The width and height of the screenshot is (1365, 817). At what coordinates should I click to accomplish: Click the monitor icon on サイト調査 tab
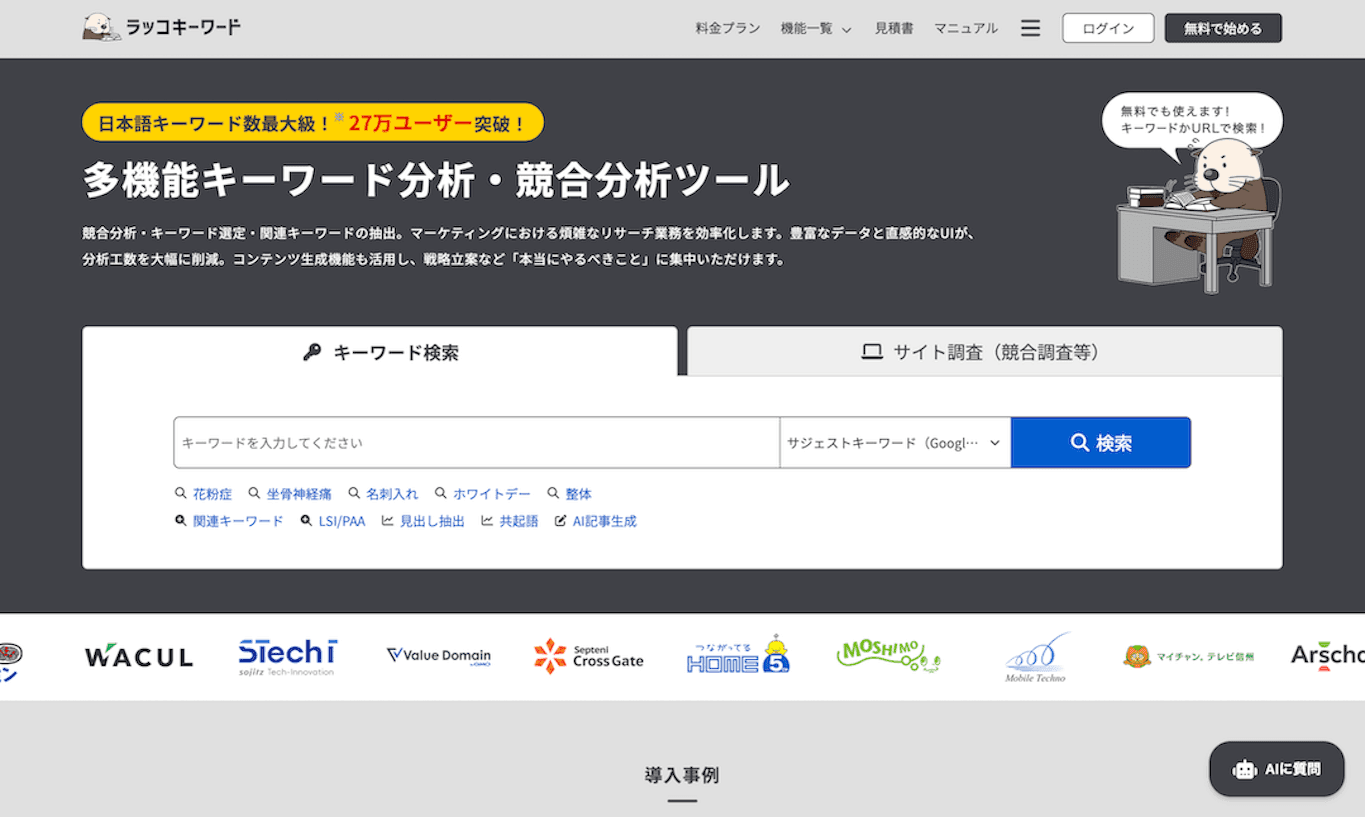point(870,350)
